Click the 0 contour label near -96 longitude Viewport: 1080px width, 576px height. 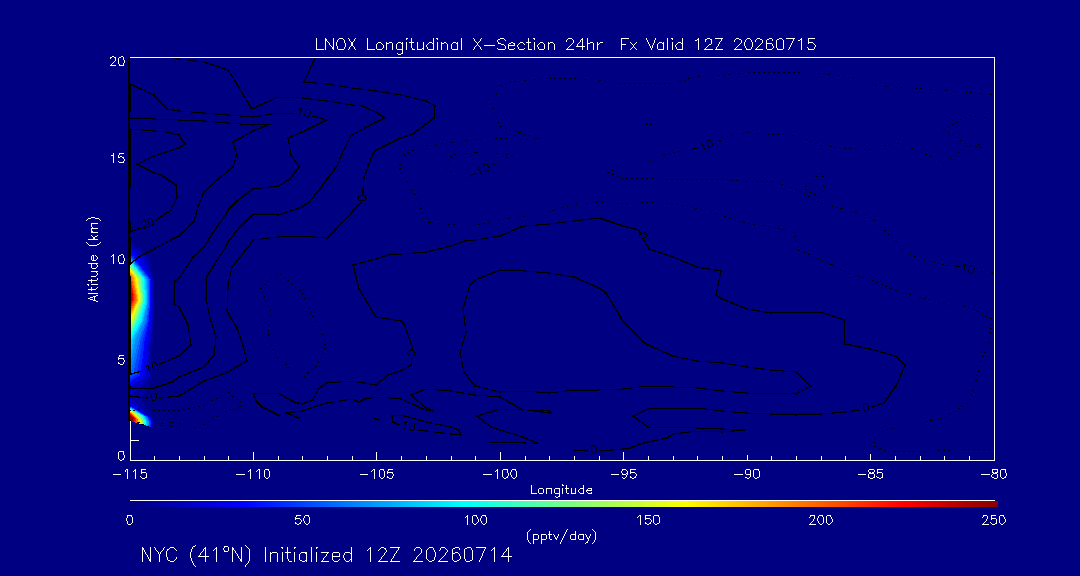[x=594, y=449]
